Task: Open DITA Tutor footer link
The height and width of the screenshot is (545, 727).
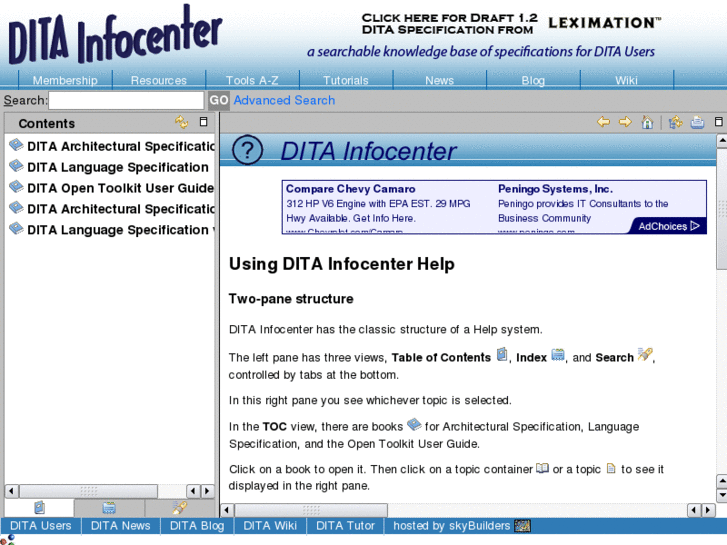Action: pyautogui.click(x=345, y=526)
